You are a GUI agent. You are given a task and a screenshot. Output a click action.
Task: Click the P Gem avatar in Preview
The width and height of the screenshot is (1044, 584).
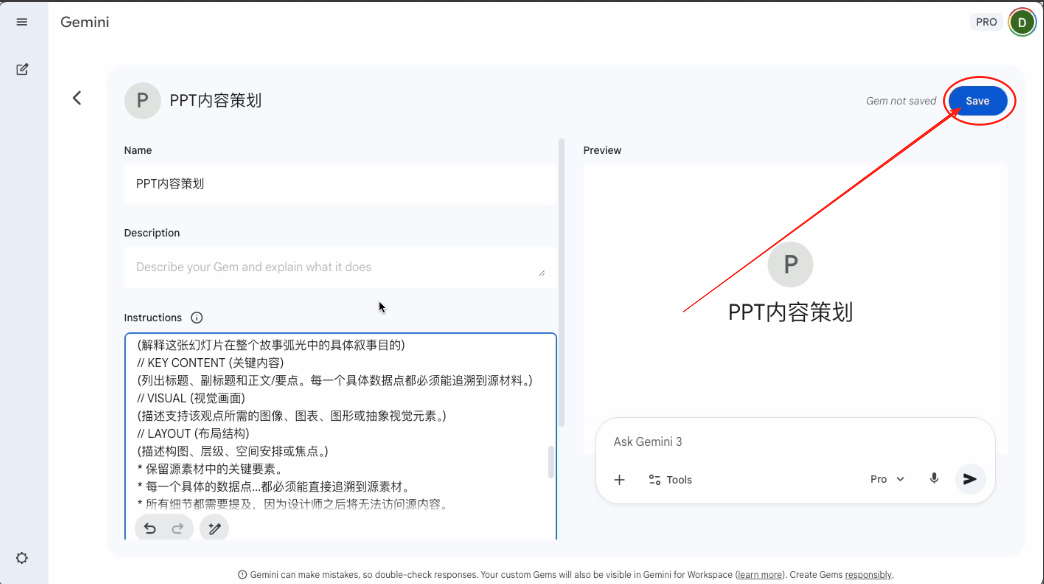790,264
